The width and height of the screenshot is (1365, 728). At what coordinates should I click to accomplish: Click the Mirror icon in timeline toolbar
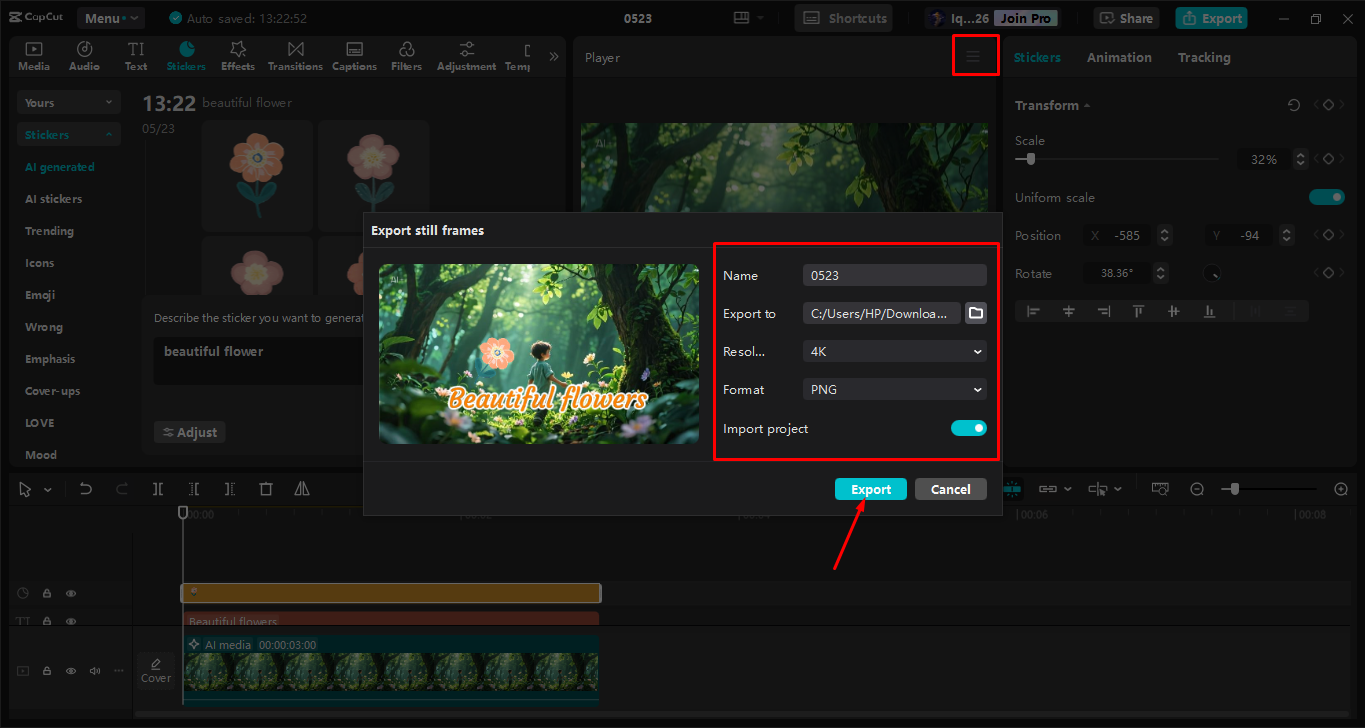pos(302,488)
